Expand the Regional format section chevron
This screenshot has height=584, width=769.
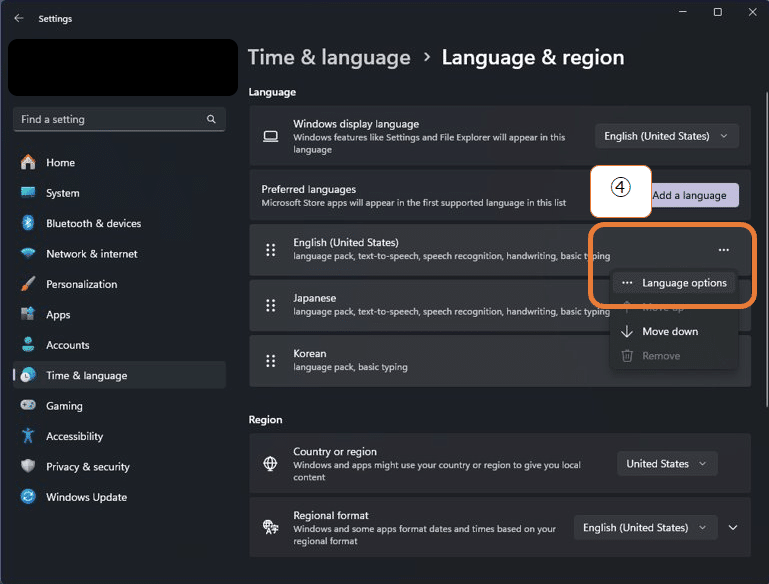(x=733, y=528)
